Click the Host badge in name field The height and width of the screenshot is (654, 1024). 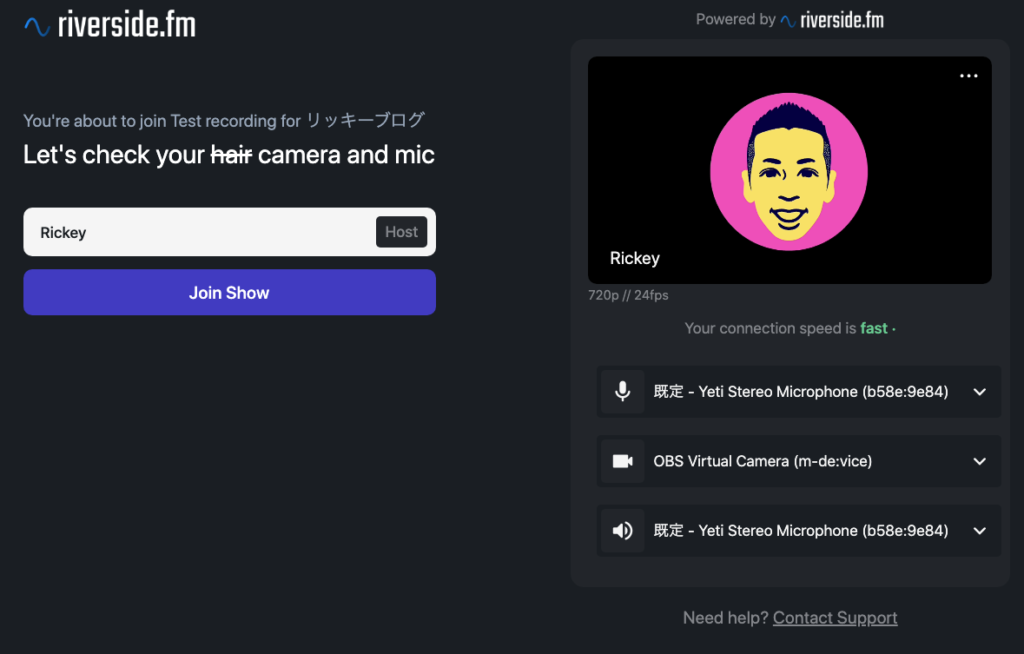coord(401,232)
